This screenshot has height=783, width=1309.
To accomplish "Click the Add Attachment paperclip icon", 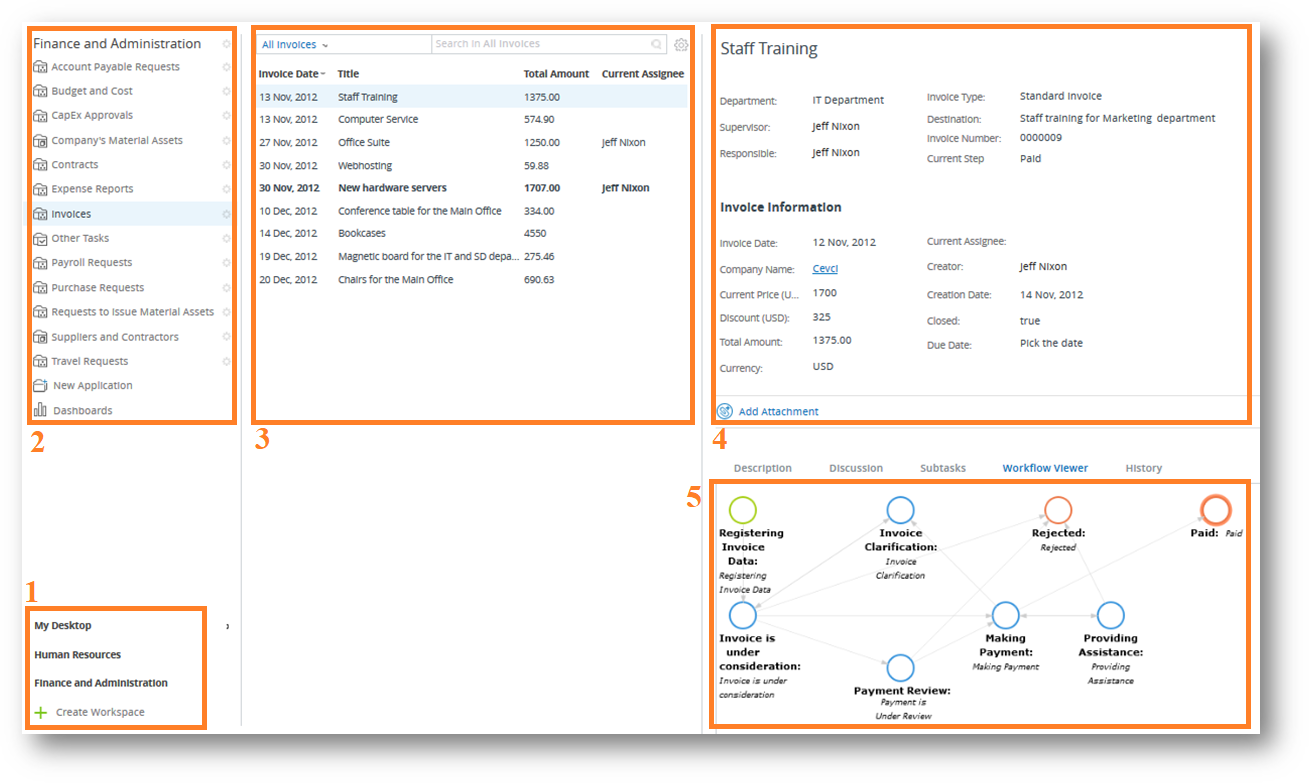I will 725,411.
